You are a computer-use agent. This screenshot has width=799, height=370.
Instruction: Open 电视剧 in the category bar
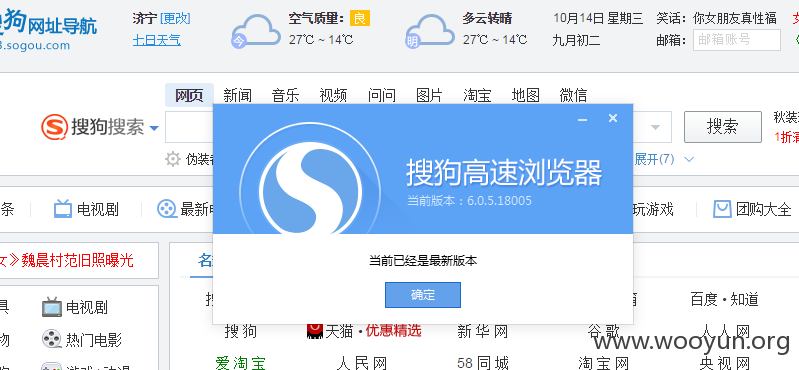(x=98, y=209)
